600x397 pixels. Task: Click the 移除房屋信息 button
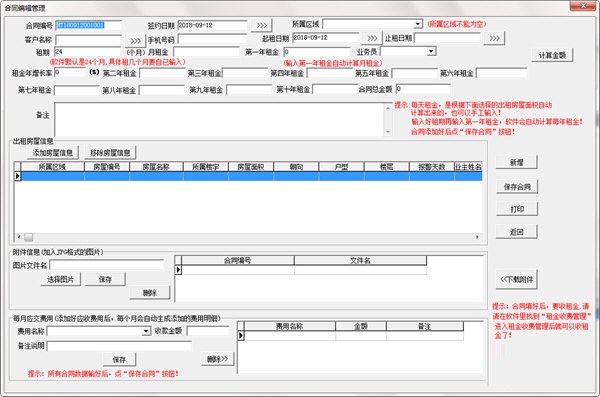(x=110, y=153)
